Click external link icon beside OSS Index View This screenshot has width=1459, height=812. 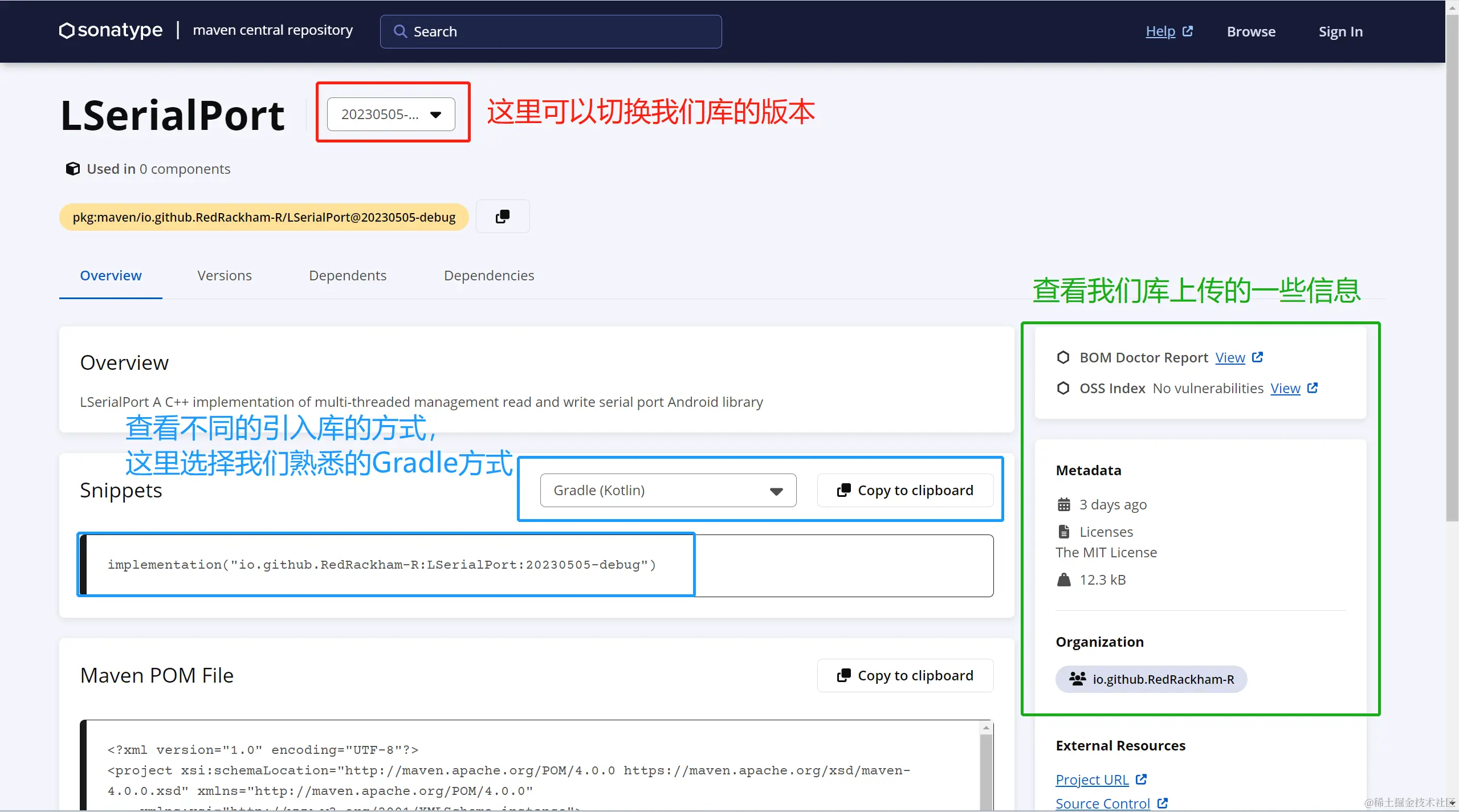click(1313, 388)
